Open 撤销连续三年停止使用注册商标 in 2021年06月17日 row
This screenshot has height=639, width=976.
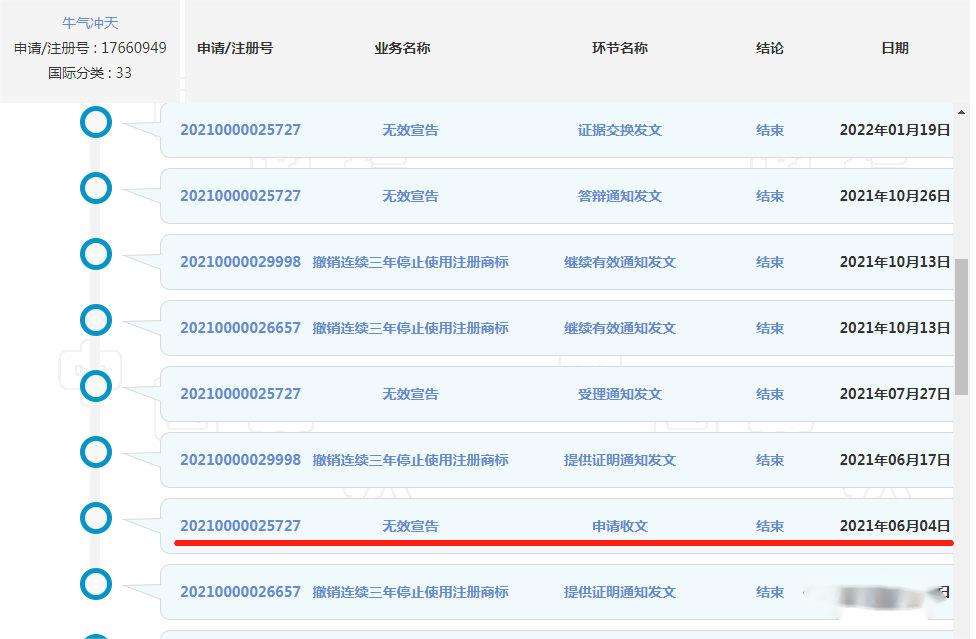[x=410, y=460]
